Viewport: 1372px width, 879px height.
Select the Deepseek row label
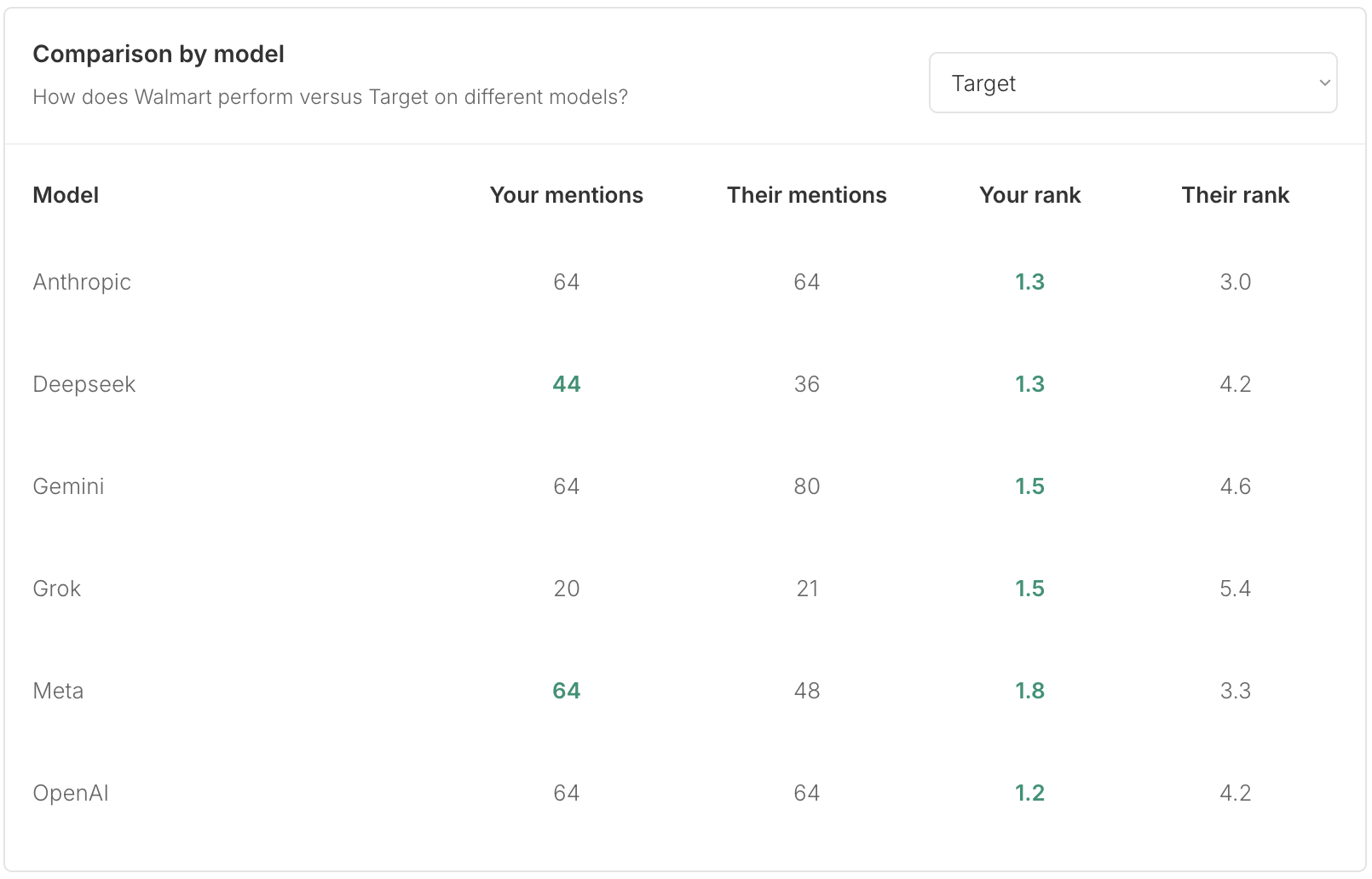(x=84, y=384)
